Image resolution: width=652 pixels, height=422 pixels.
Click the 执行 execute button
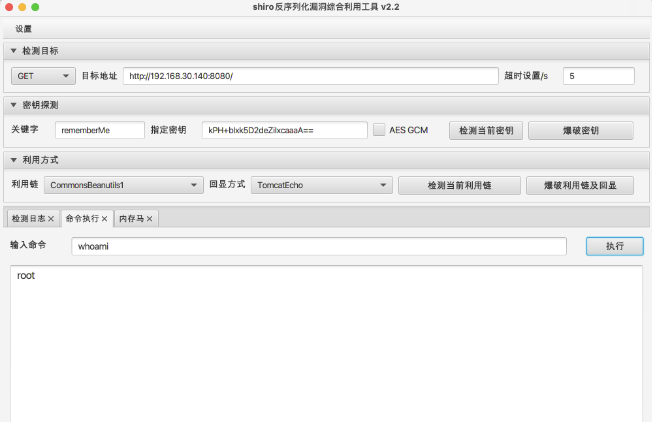point(615,246)
